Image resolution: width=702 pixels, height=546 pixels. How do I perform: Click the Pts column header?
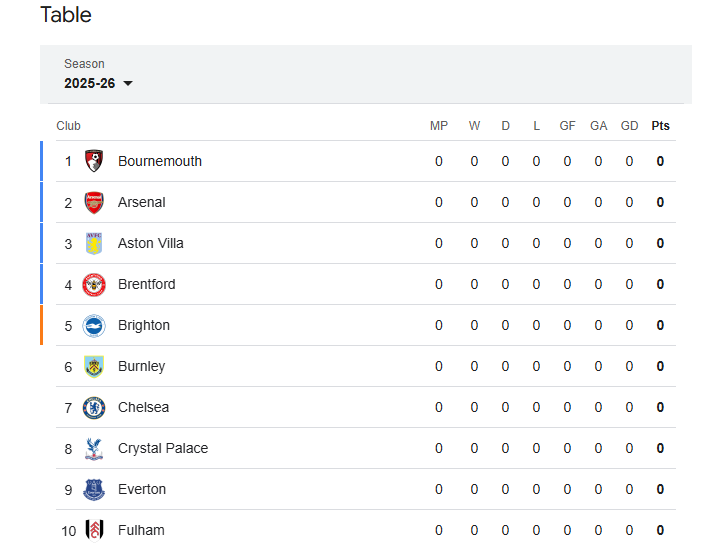point(660,126)
